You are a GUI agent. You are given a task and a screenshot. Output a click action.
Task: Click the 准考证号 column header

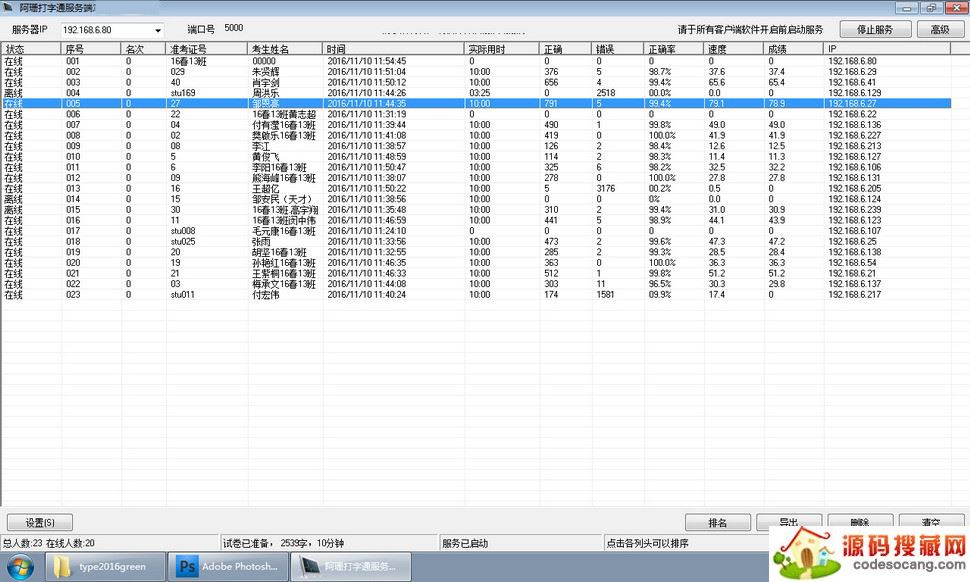[x=206, y=48]
